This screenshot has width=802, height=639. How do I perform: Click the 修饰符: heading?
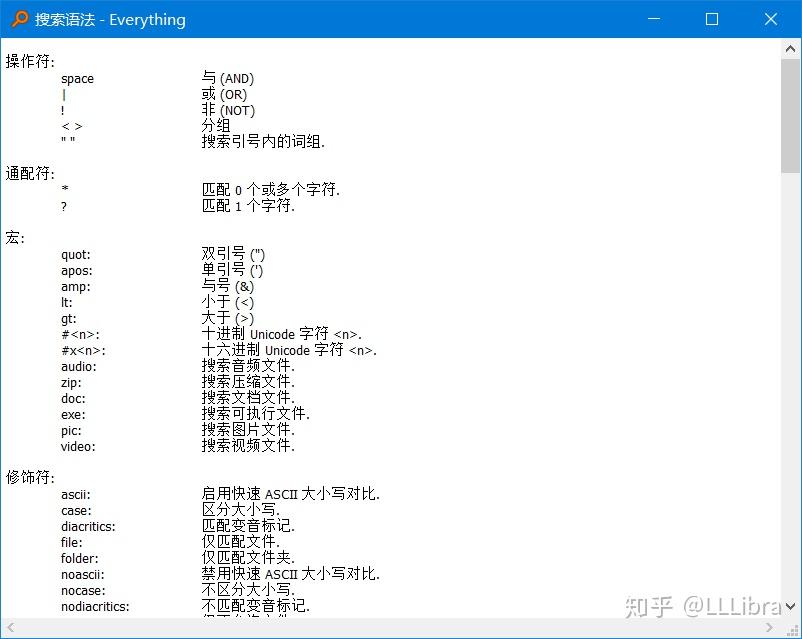[x=30, y=477]
